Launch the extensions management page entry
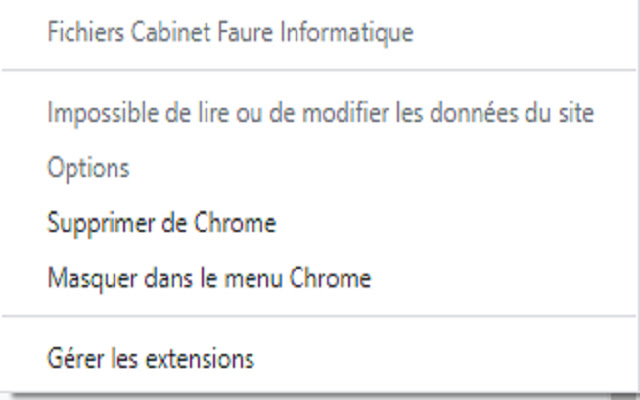This screenshot has height=400, width=640. tap(150, 357)
